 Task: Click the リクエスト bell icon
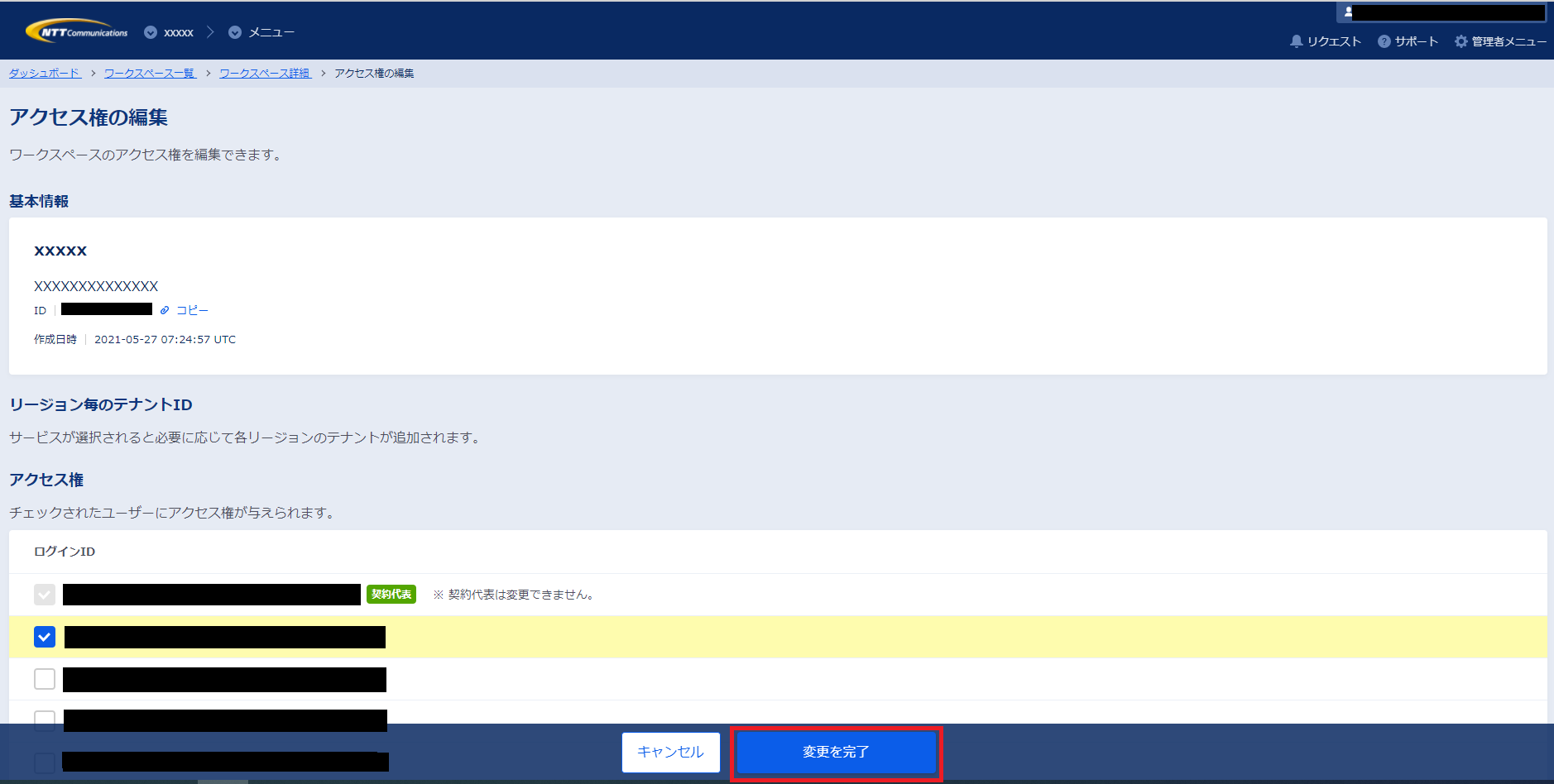click(1297, 41)
